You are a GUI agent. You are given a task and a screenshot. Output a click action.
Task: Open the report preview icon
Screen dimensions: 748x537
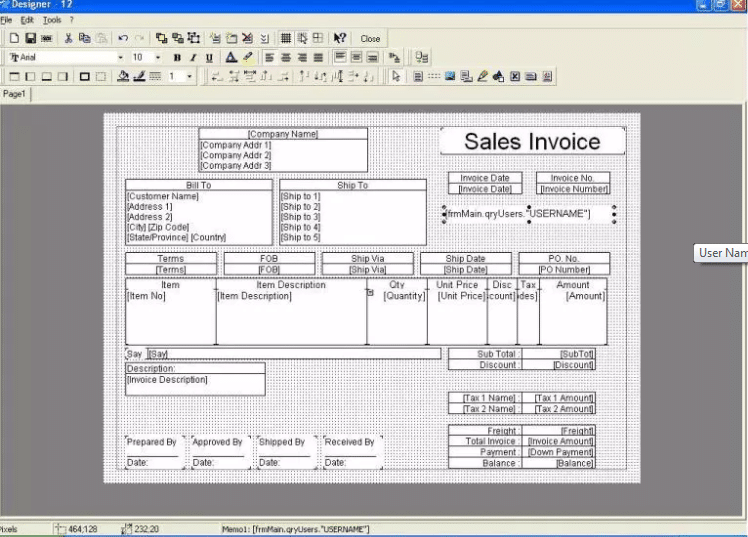click(46, 38)
